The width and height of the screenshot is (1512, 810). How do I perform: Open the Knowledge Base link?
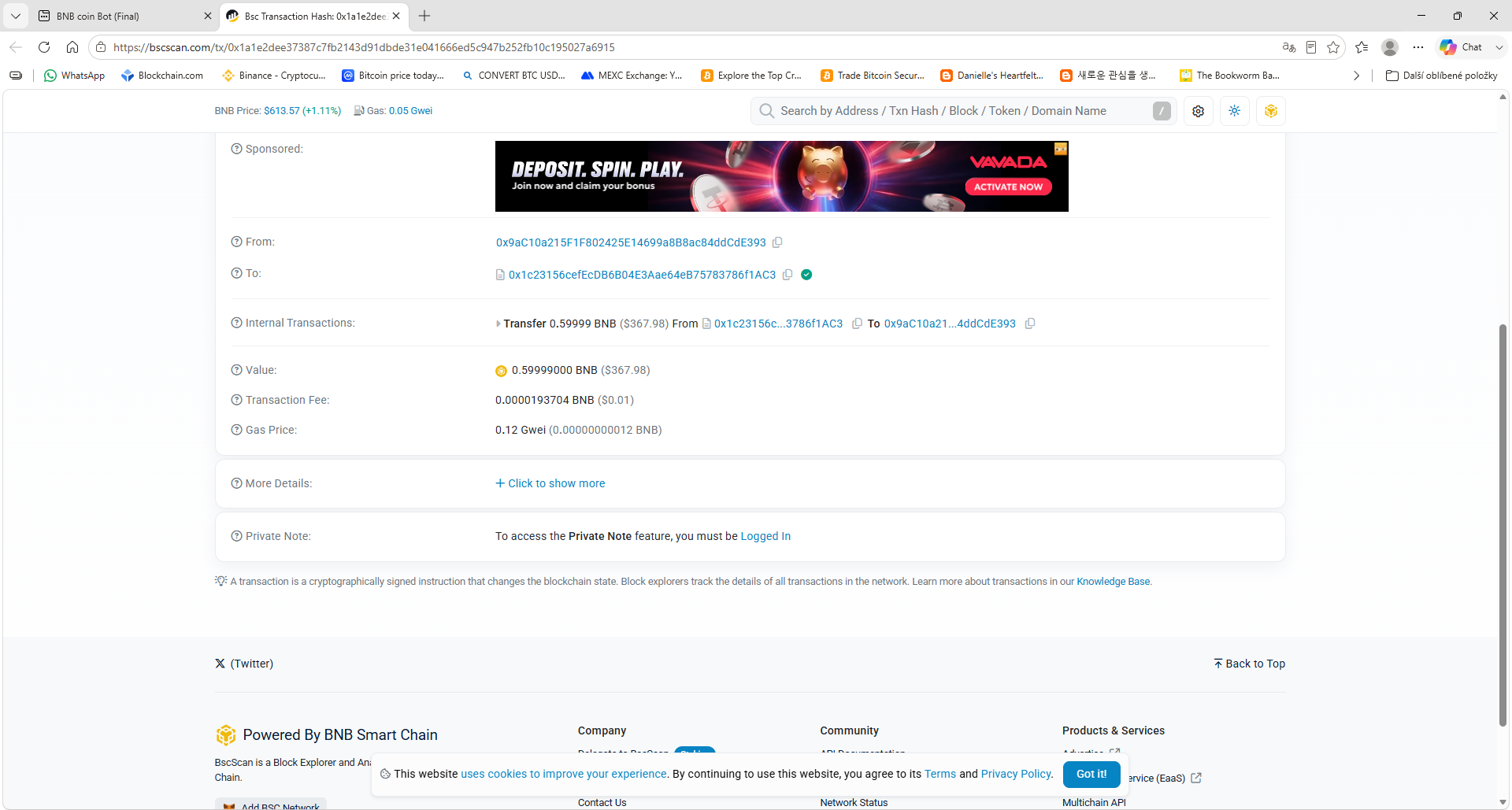(1113, 582)
